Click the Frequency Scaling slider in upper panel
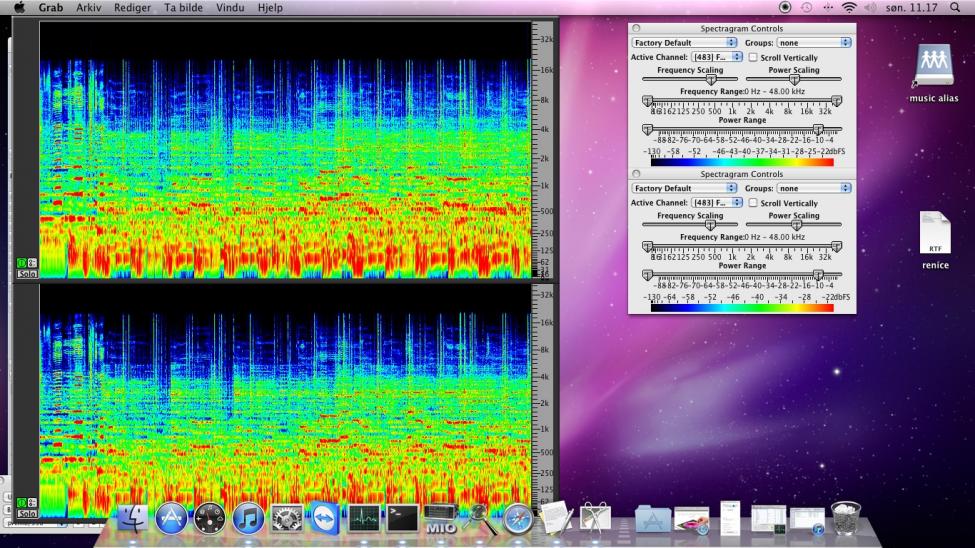 coord(711,79)
